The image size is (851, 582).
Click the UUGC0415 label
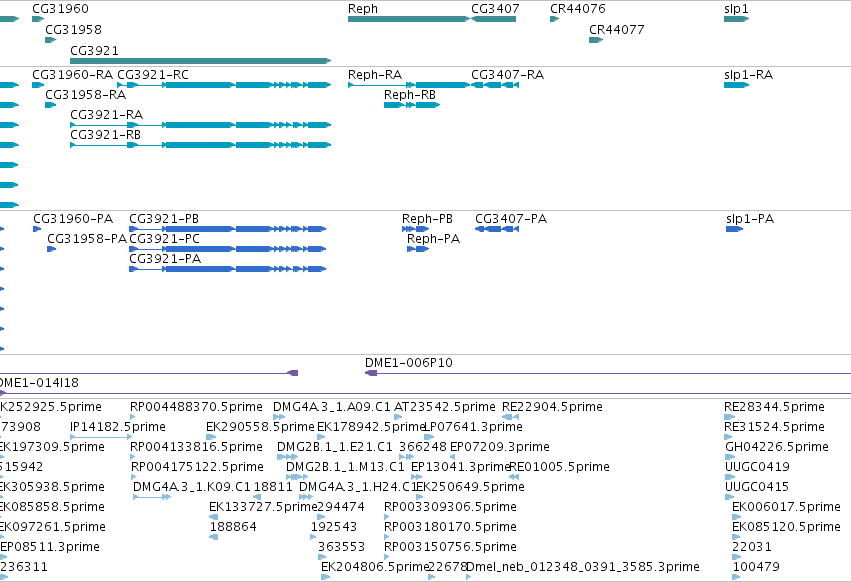pos(757,487)
